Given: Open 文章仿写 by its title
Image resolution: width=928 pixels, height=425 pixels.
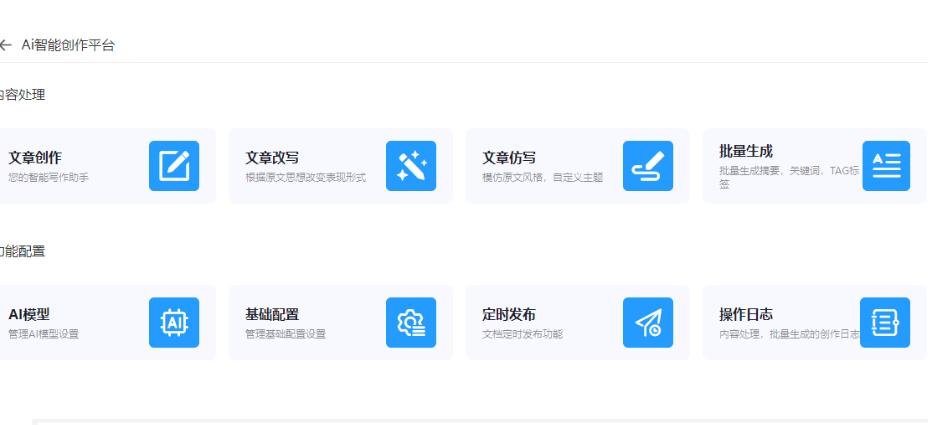Looking at the screenshot, I should [x=509, y=158].
